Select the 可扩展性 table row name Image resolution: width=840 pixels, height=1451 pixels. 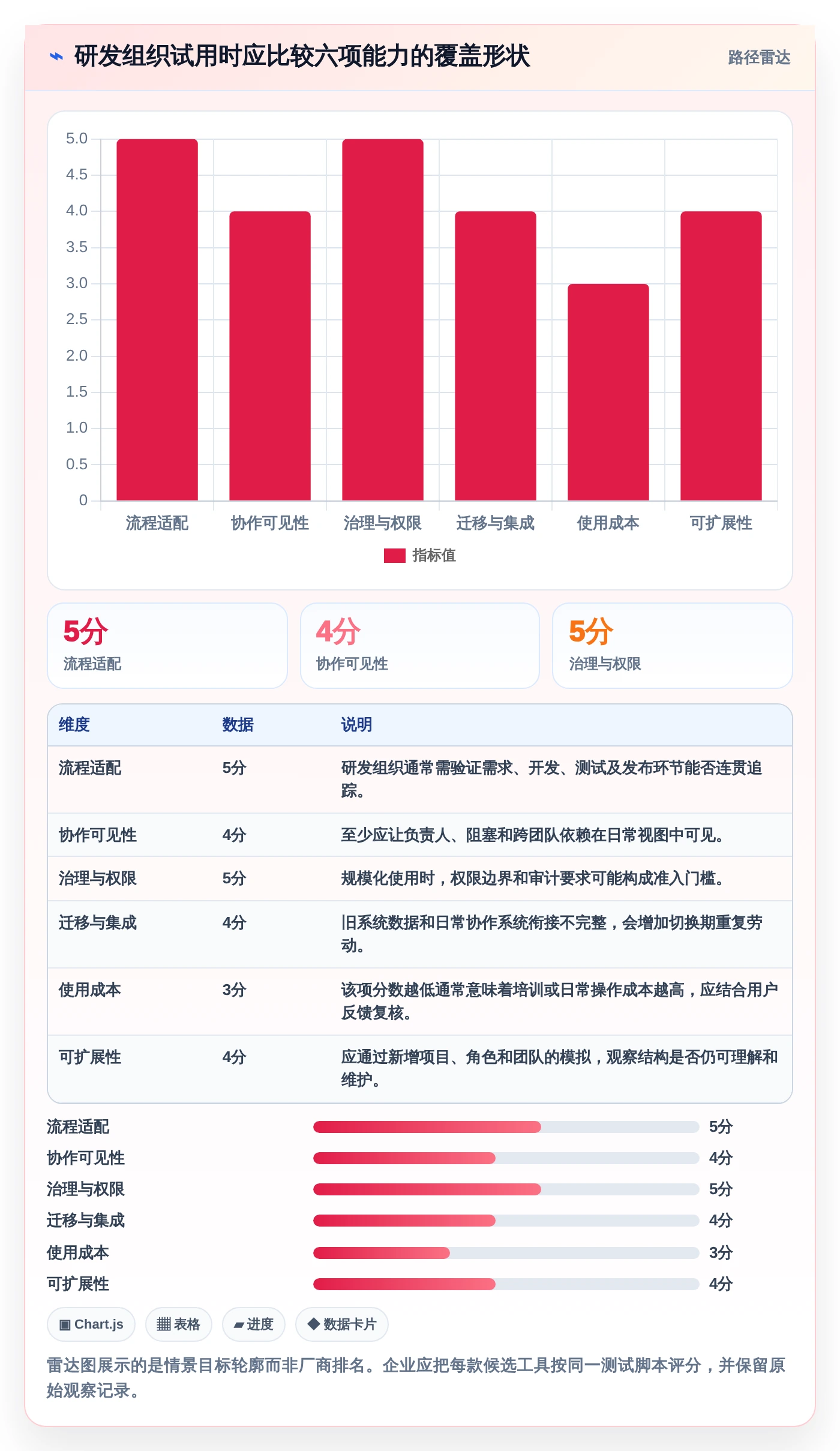[90, 1057]
